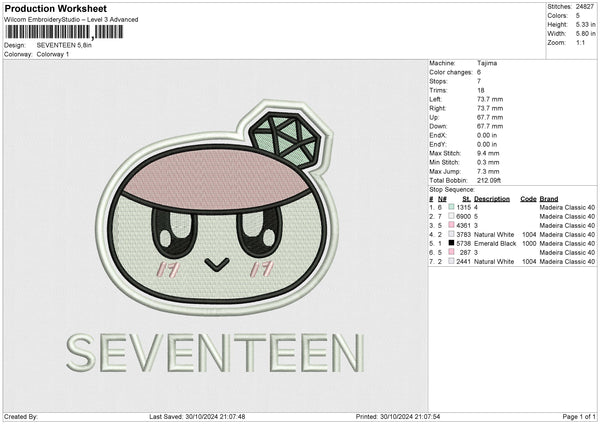This screenshot has width=600, height=424.
Task: Click the Width value "5.80 in"
Action: click(x=585, y=34)
